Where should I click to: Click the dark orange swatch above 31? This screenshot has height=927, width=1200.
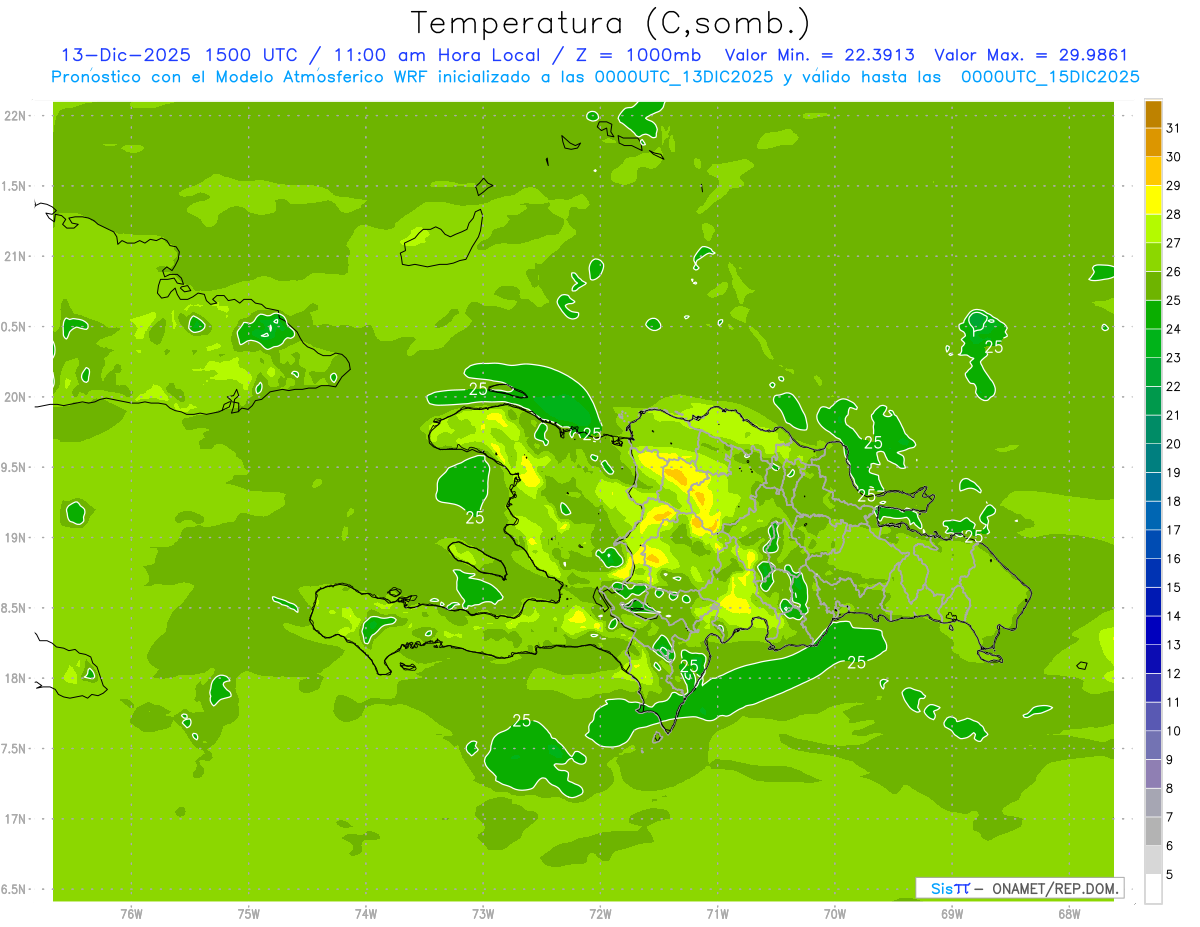tap(1153, 114)
